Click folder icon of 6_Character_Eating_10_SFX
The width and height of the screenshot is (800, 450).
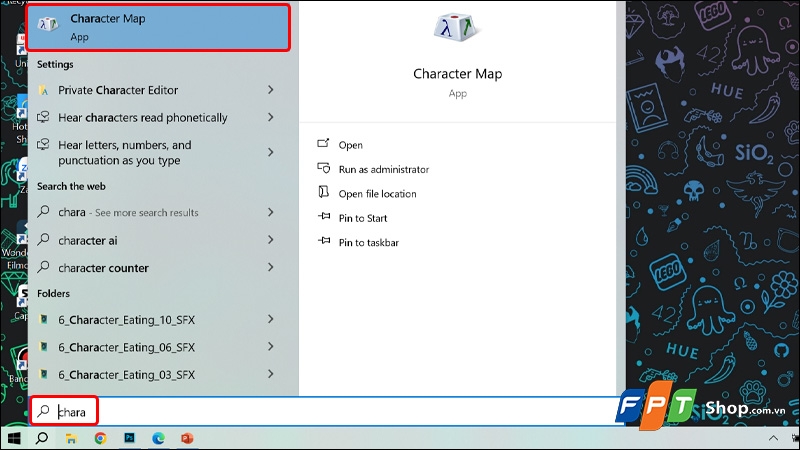(44, 319)
